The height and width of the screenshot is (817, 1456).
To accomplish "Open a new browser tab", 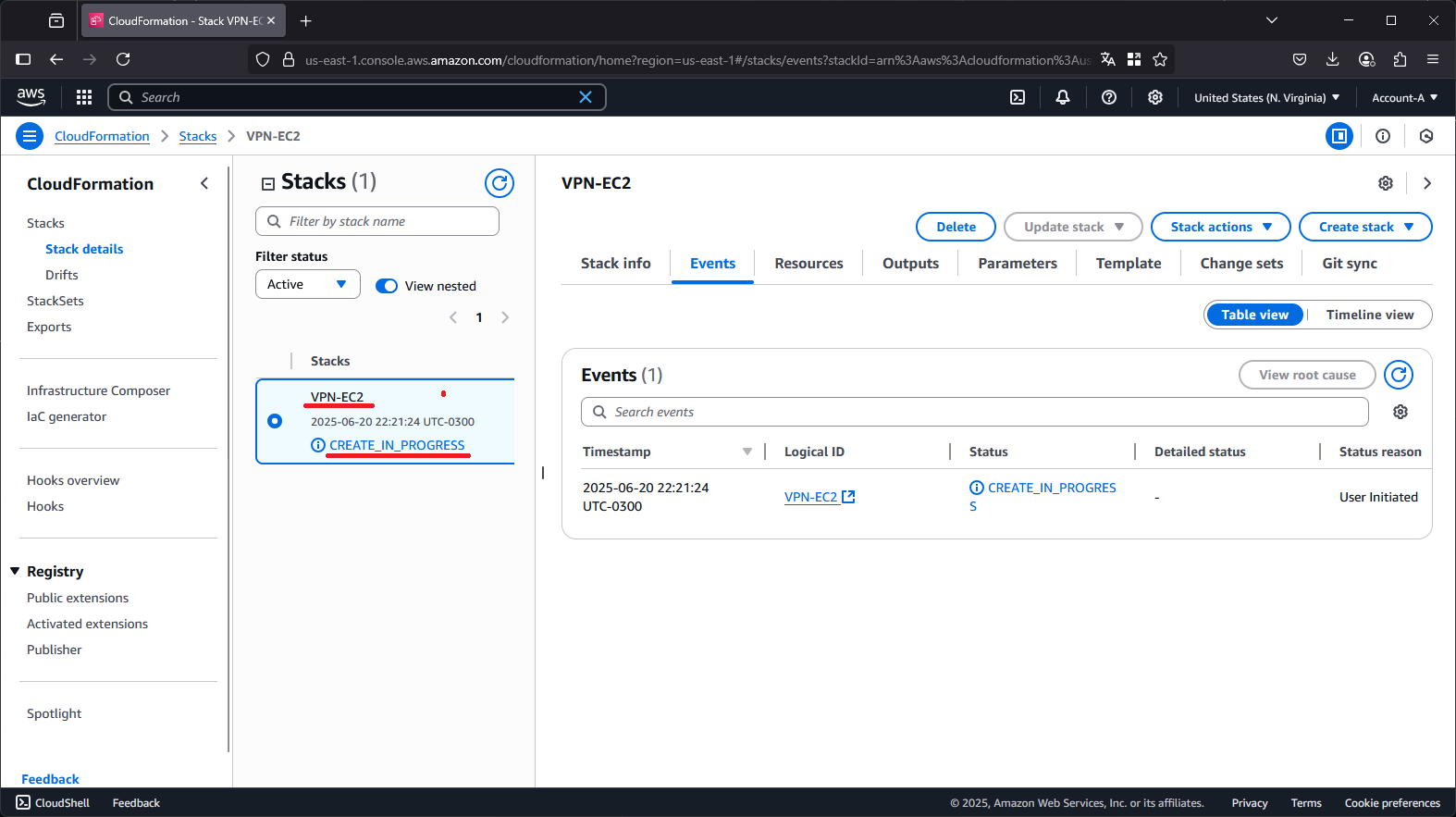I will 306,20.
